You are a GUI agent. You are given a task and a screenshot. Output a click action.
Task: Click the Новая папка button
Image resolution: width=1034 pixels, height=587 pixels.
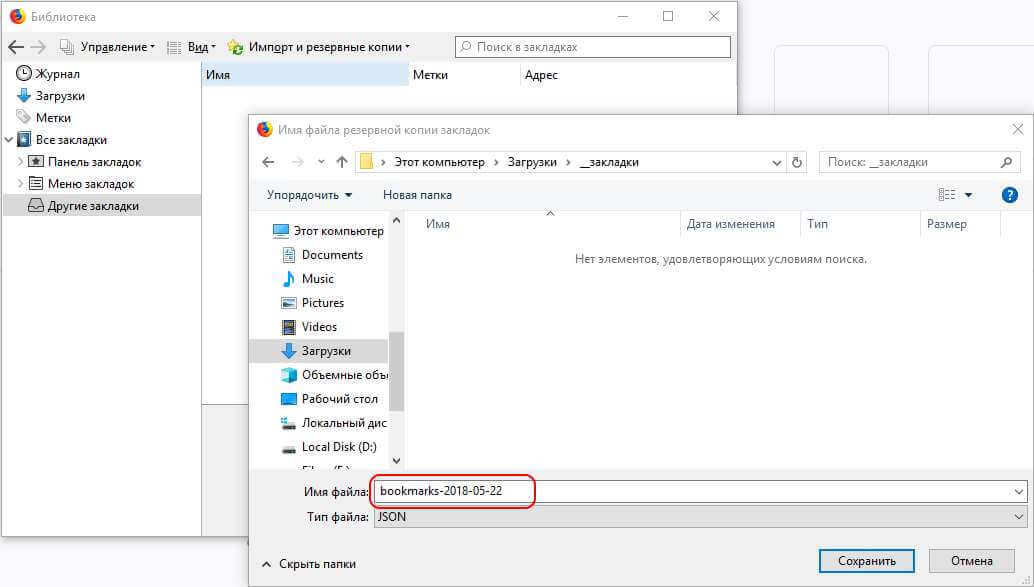point(417,195)
